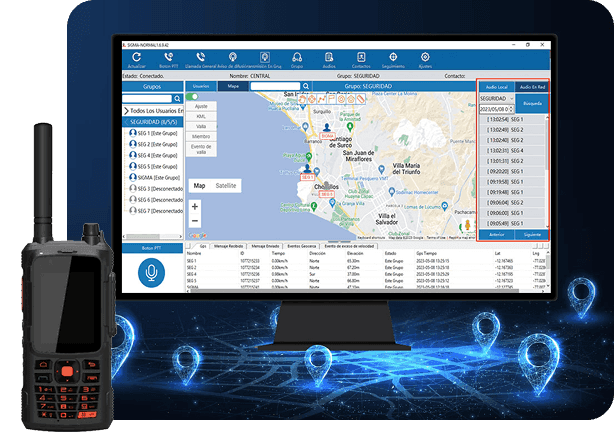Viewport: 614px width, 432px height.
Task: Click the map search magnifier icon
Action: (x=305, y=87)
